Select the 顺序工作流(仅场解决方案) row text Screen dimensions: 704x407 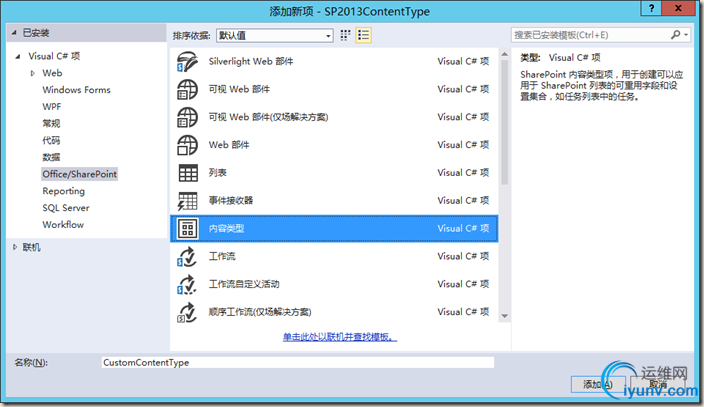tap(260, 312)
